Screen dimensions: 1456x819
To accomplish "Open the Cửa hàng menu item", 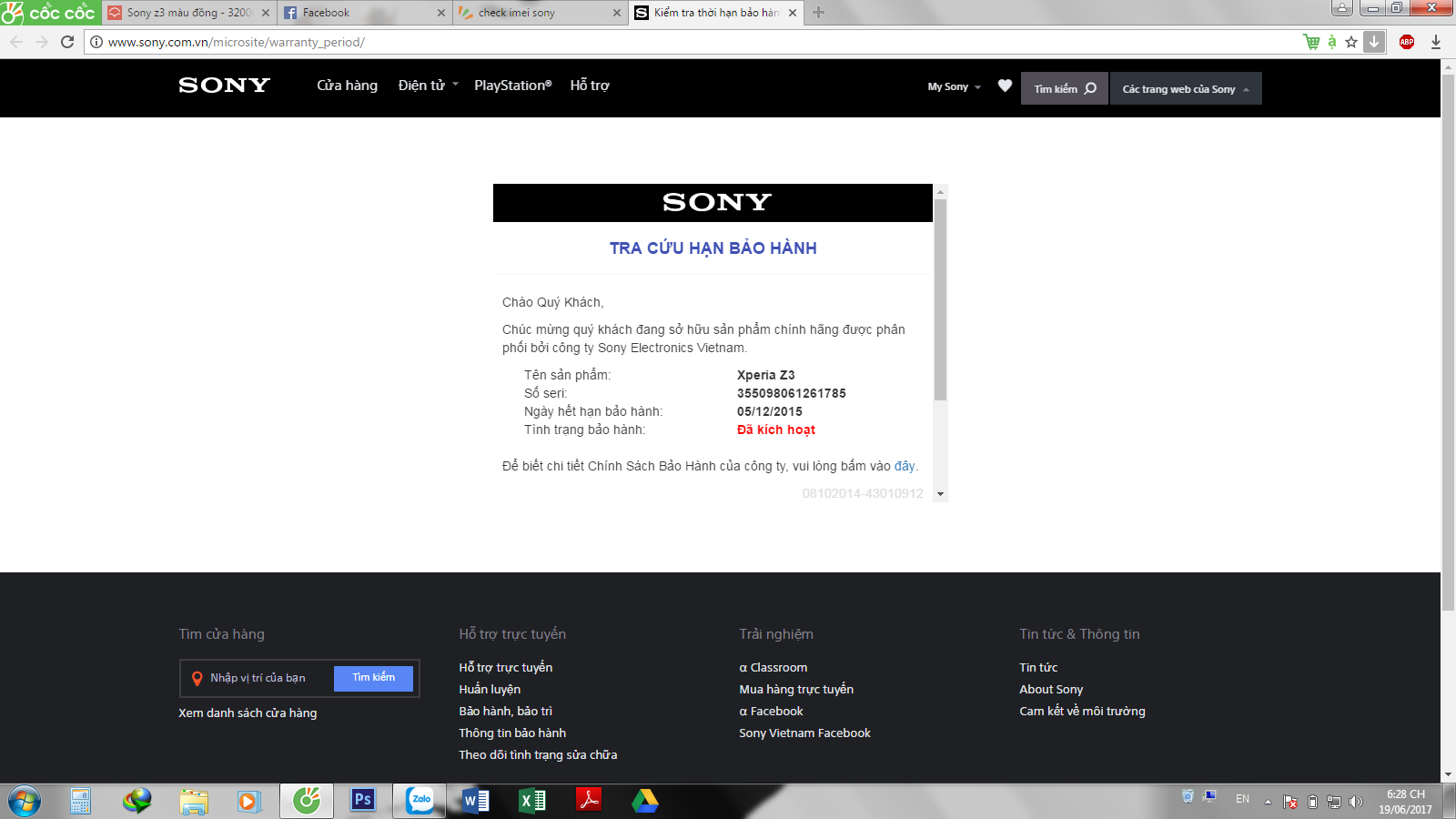I will [347, 86].
